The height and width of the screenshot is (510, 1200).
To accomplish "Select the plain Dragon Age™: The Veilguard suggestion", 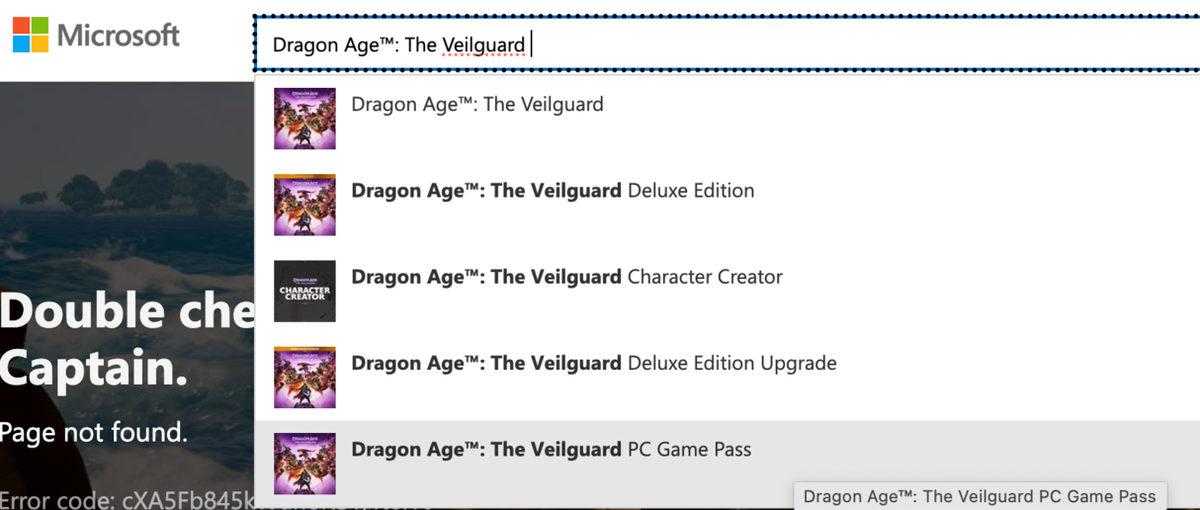I will 477,104.
